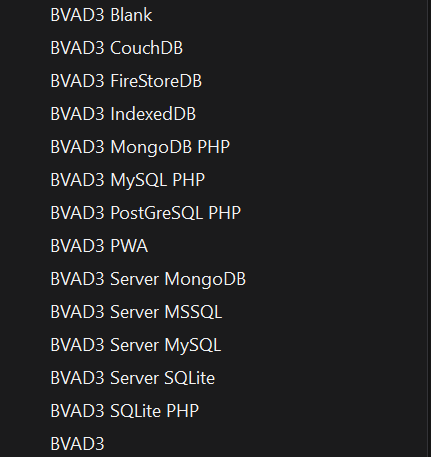Choose the BVAD3 MongoDB PHP entry
The width and height of the screenshot is (431, 457).
(140, 147)
